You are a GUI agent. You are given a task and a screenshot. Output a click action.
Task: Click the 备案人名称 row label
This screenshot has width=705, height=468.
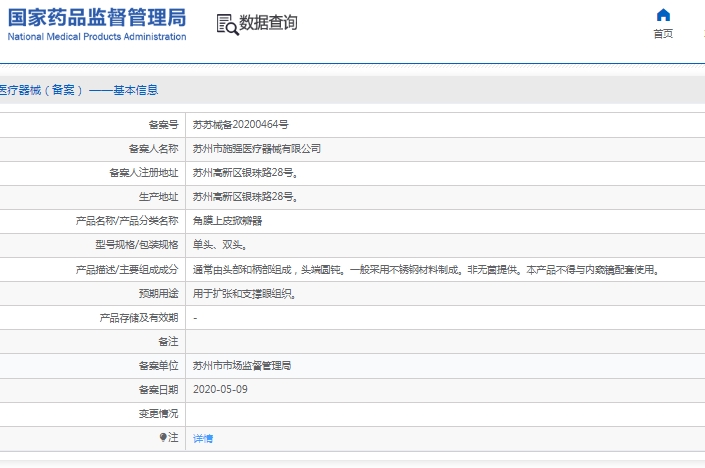154,149
